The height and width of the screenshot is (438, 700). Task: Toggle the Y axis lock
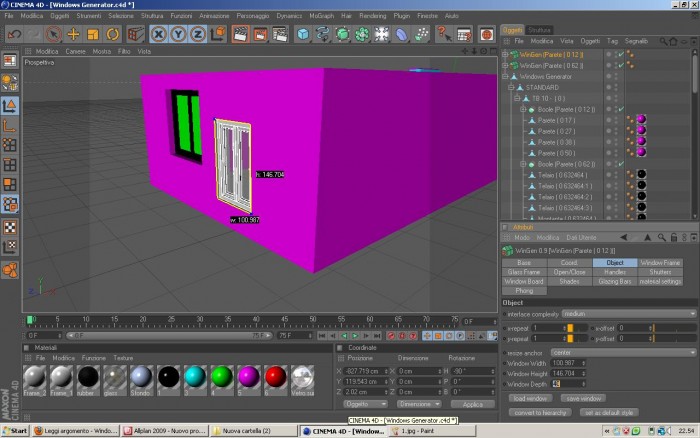point(178,34)
